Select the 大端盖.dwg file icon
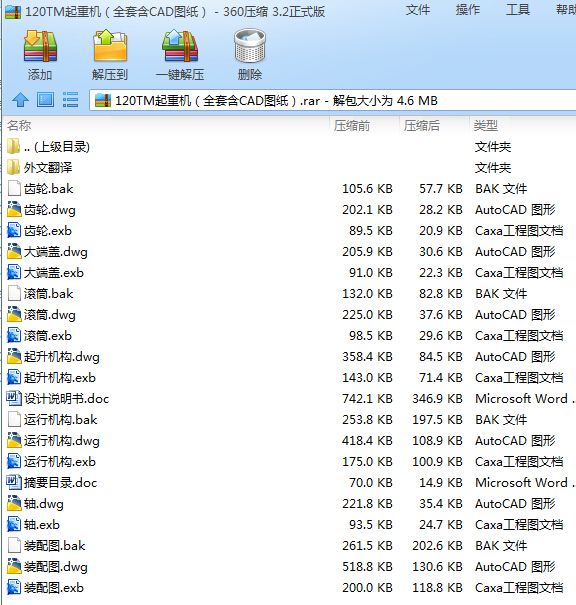 (14, 252)
